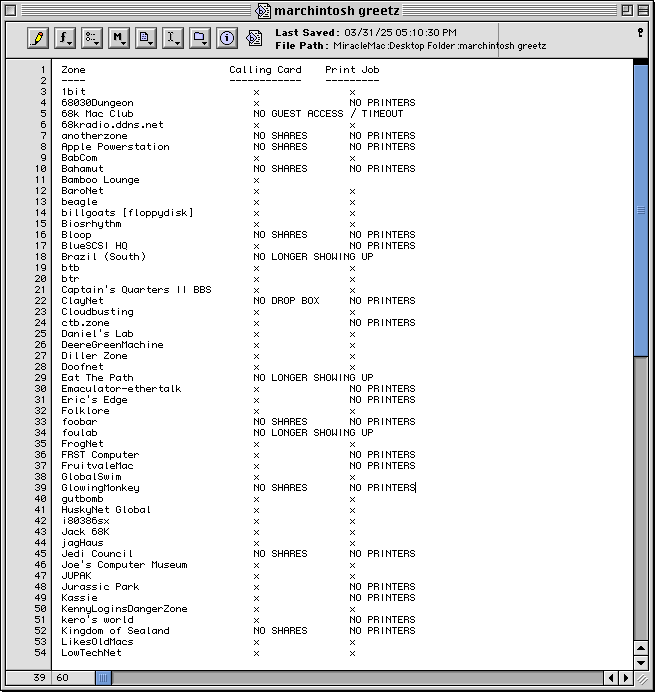Click the document proxy icon in toolbar
This screenshot has width=655, height=692.
coord(254,38)
